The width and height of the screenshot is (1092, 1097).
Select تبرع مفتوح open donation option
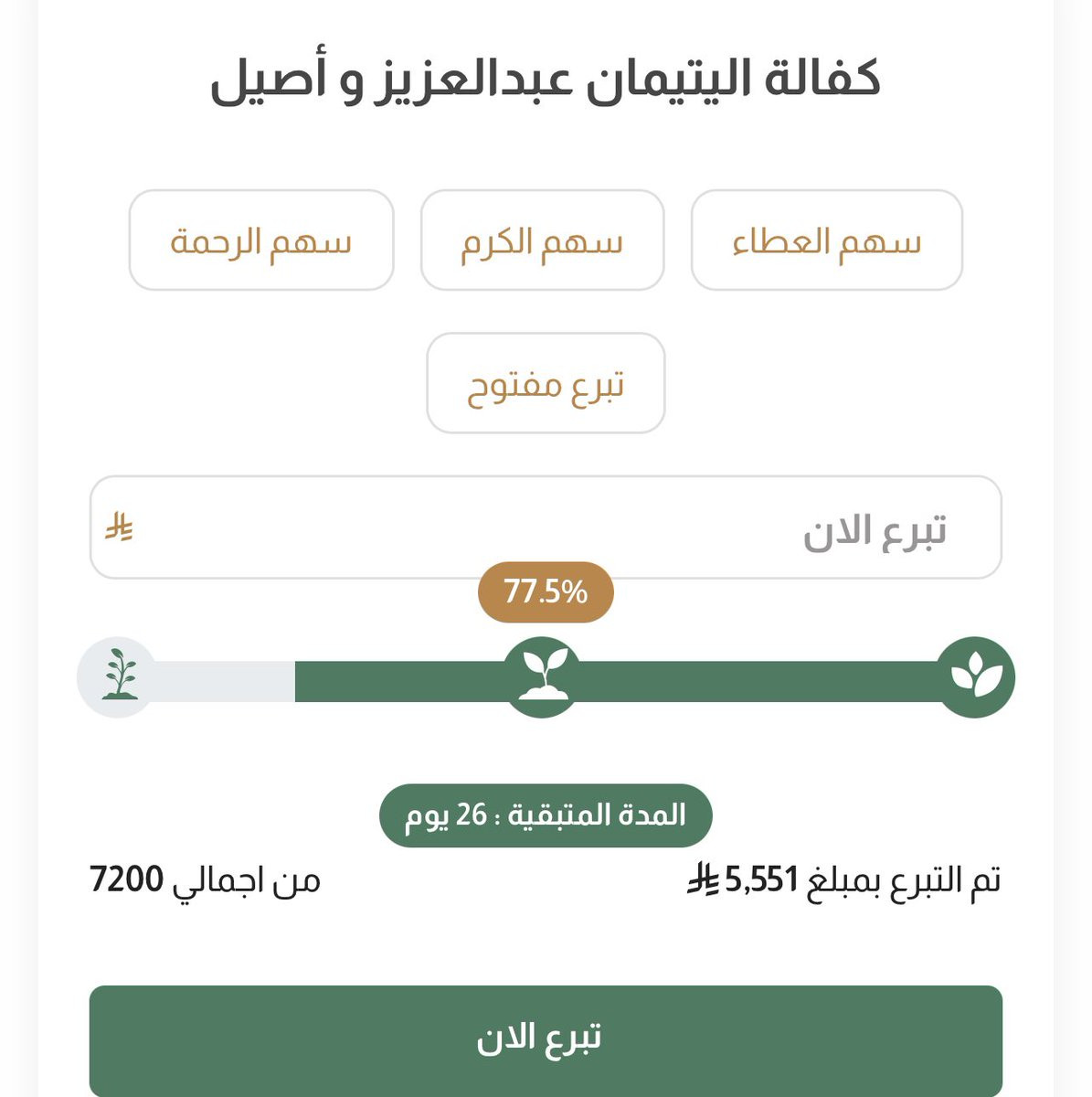point(546,383)
